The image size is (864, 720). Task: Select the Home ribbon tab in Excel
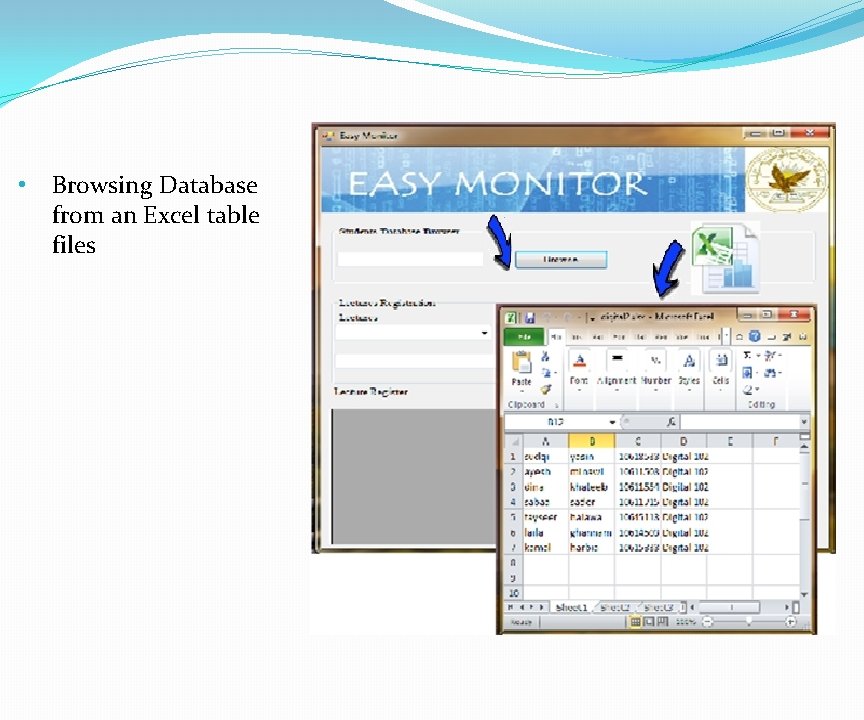click(556, 337)
